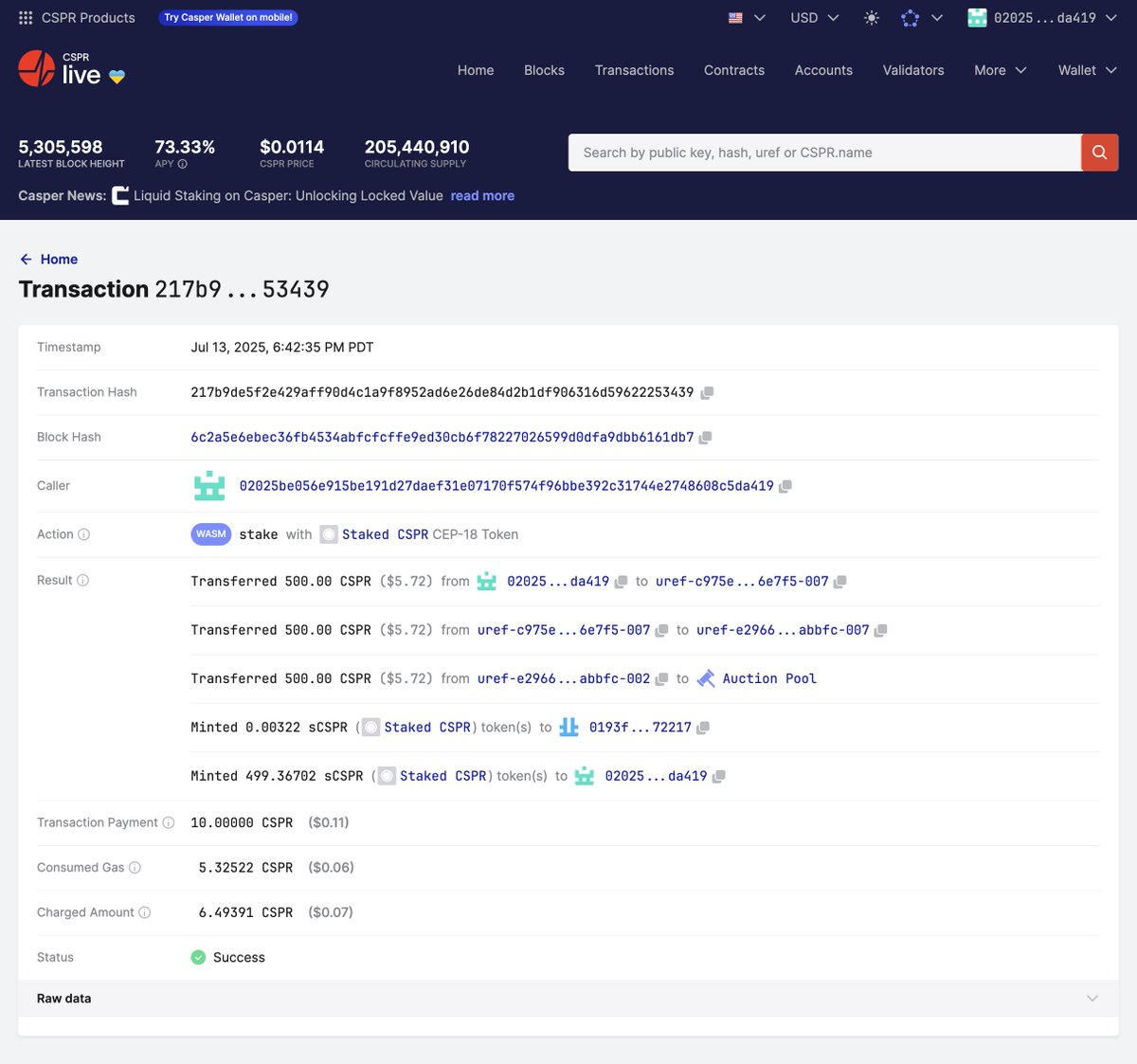Open the language flag dropdown
1137x1064 pixels.
tap(747, 17)
